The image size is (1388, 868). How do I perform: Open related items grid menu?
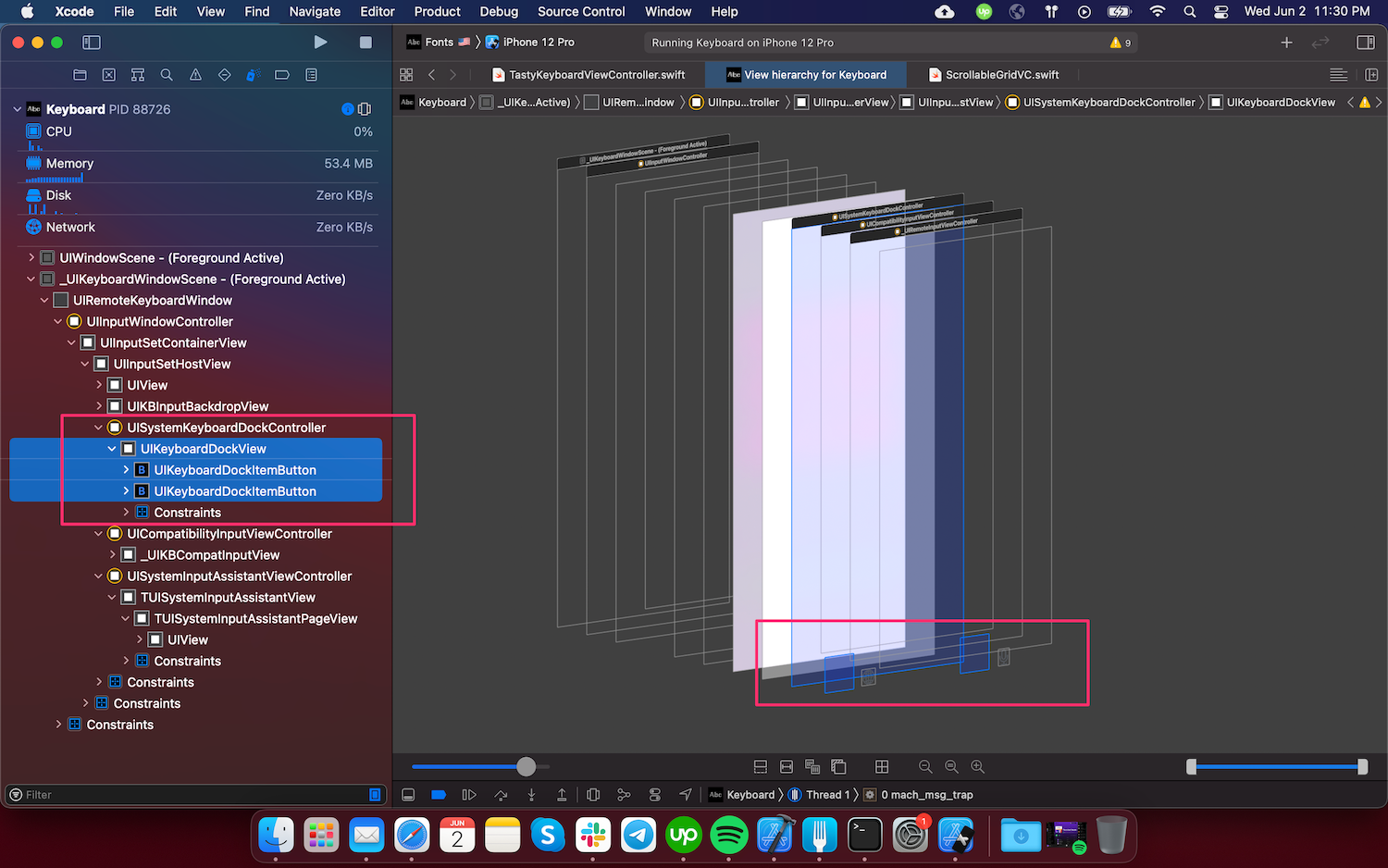coord(406,75)
